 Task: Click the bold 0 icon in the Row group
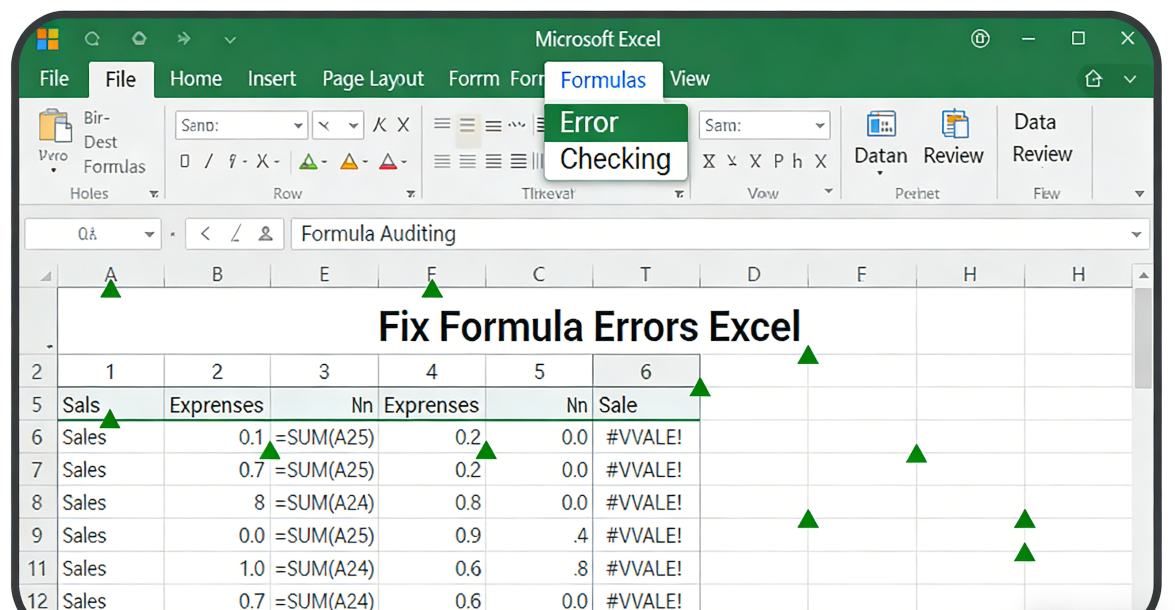click(184, 161)
